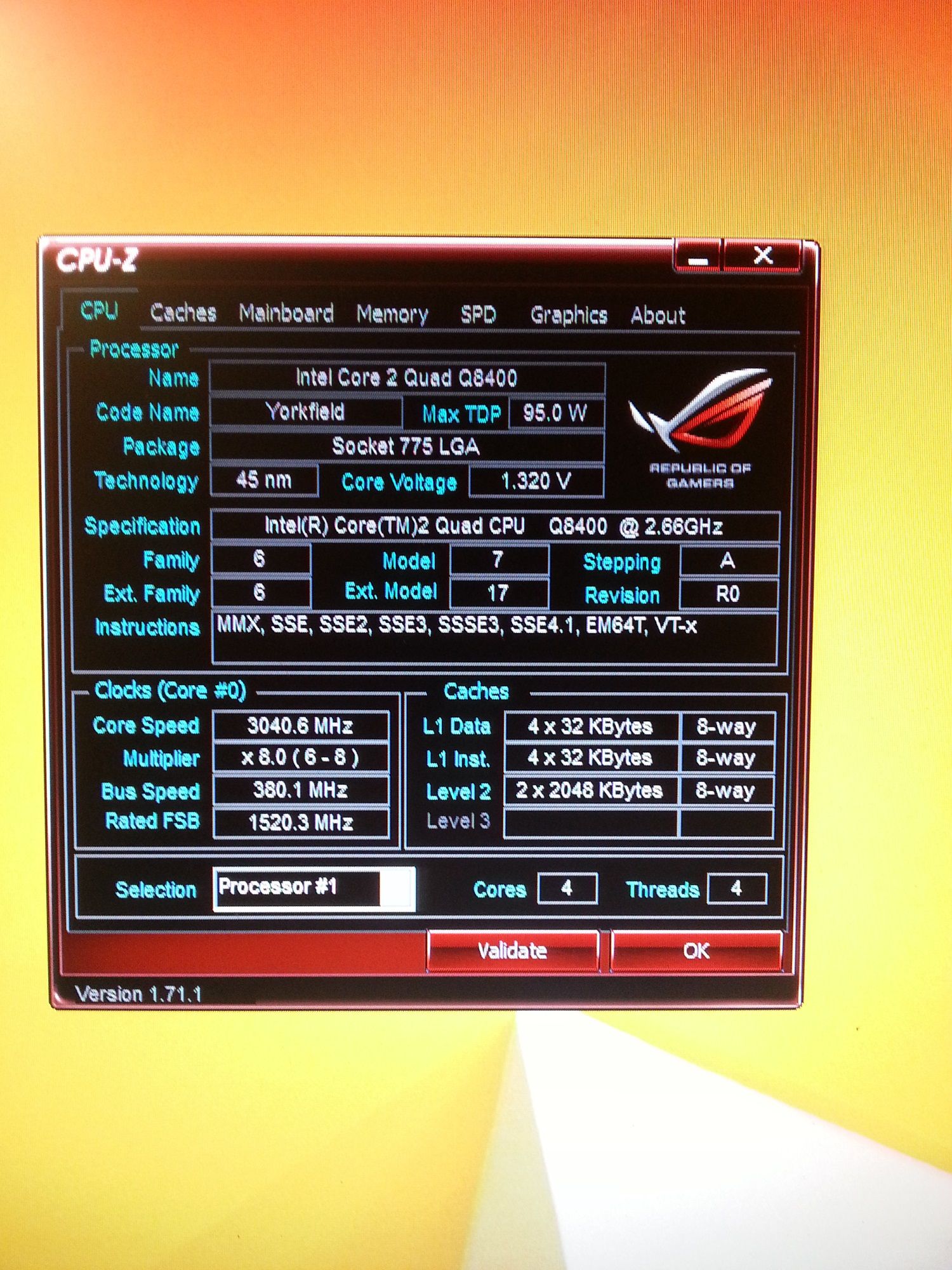Select the CPU tab
952x1270 pixels.
(100, 311)
